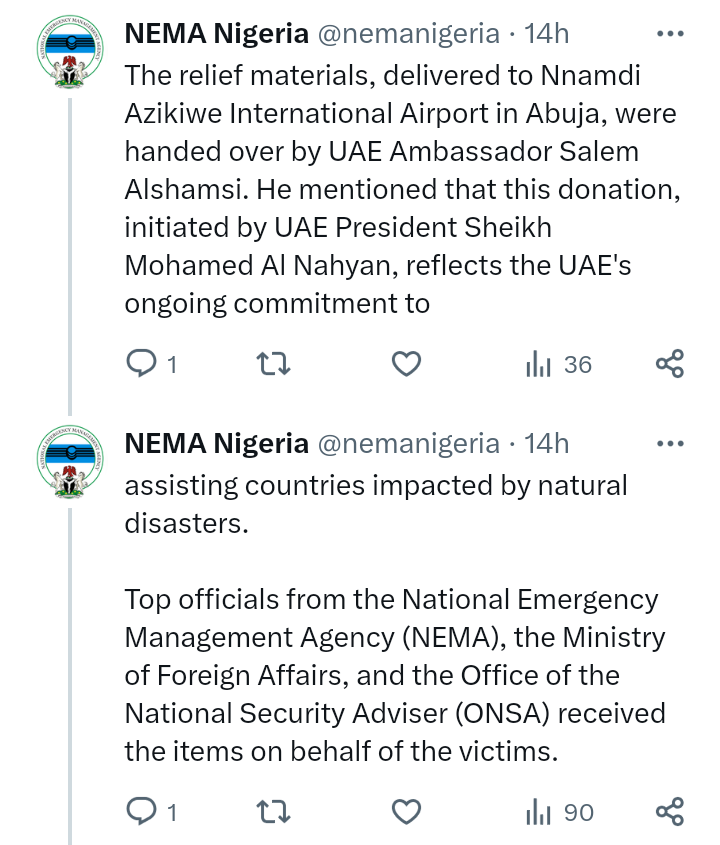Open the second tweet's 14h timestamp

547,443
